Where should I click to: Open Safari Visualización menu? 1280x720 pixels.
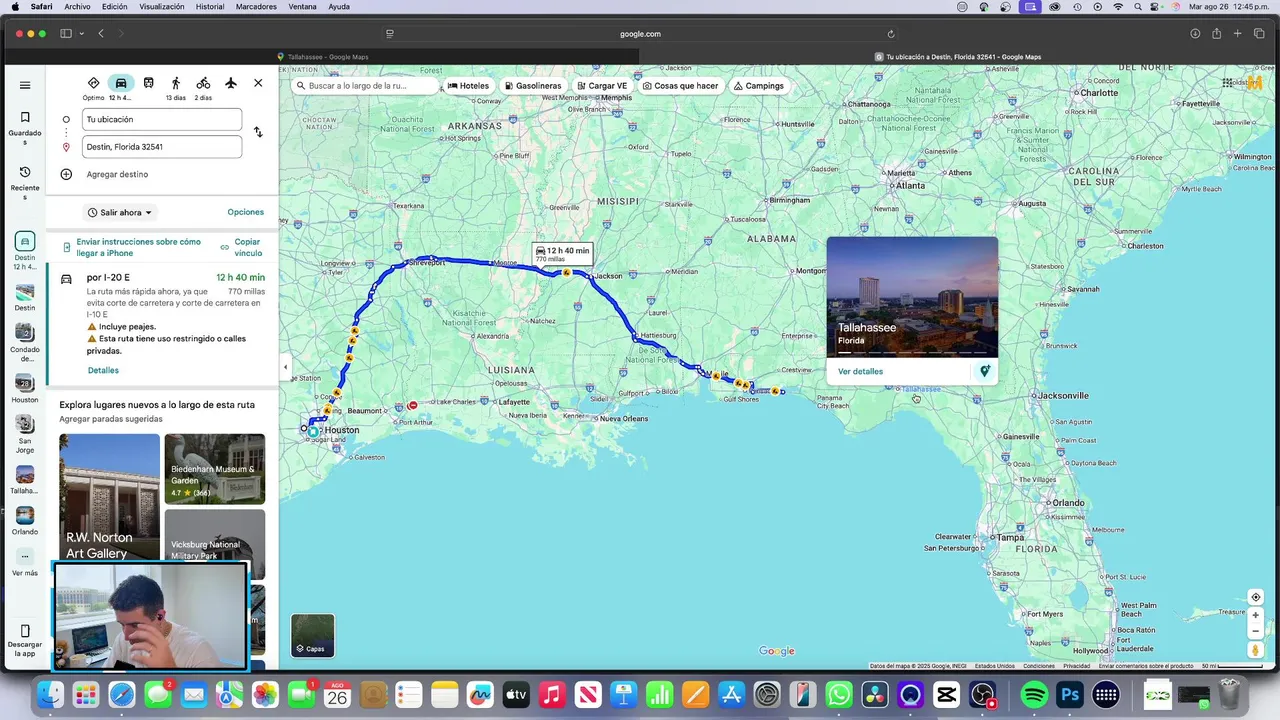point(162,6)
